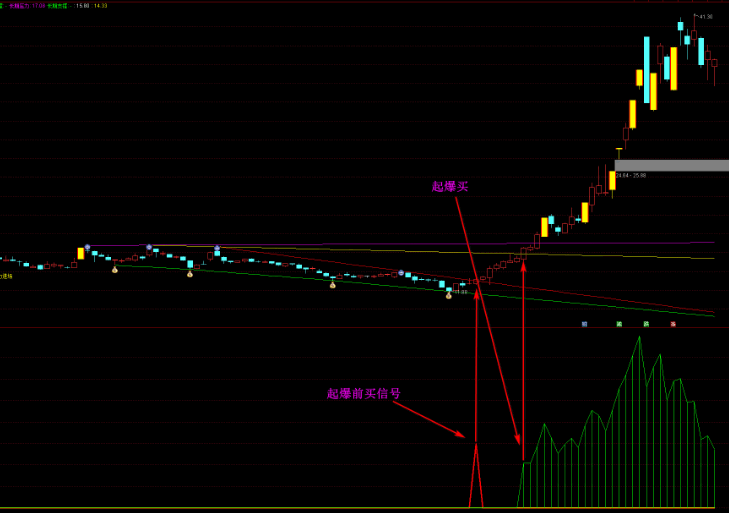Click the yellow 14.33 indicator value

pos(100,6)
